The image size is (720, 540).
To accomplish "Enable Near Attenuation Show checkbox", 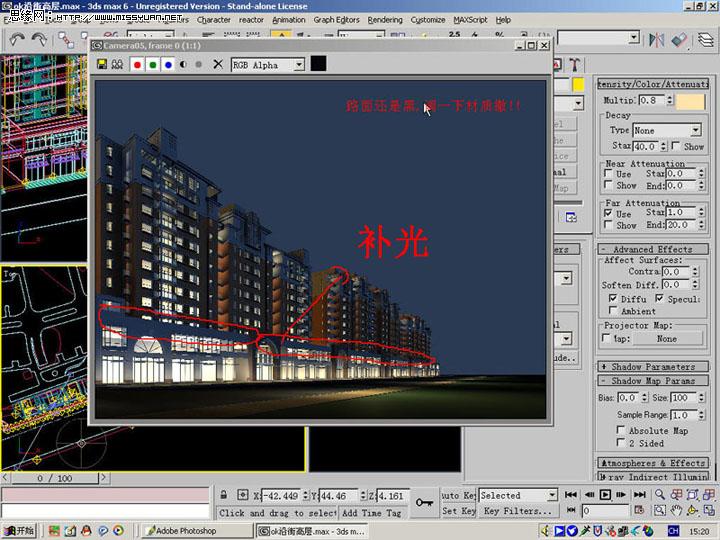I will coord(608,185).
